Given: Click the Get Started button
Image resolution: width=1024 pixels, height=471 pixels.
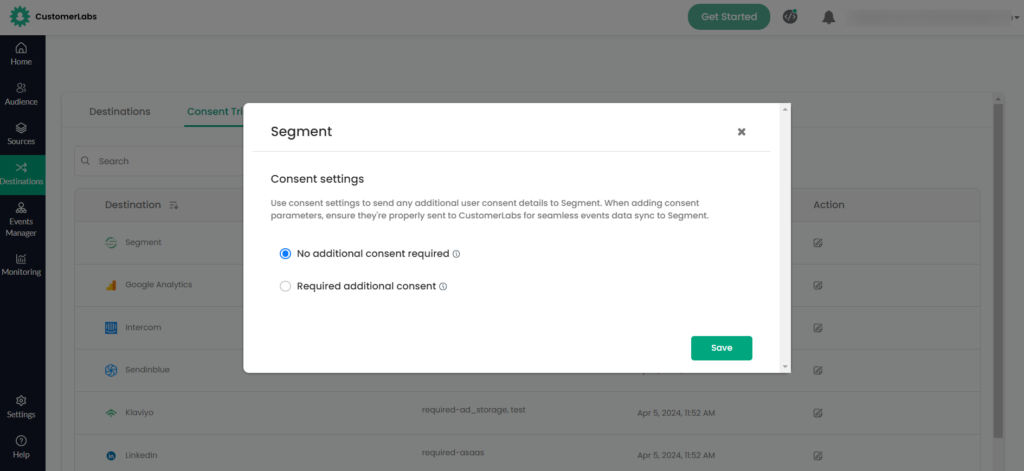Looking at the screenshot, I should click(x=729, y=17).
